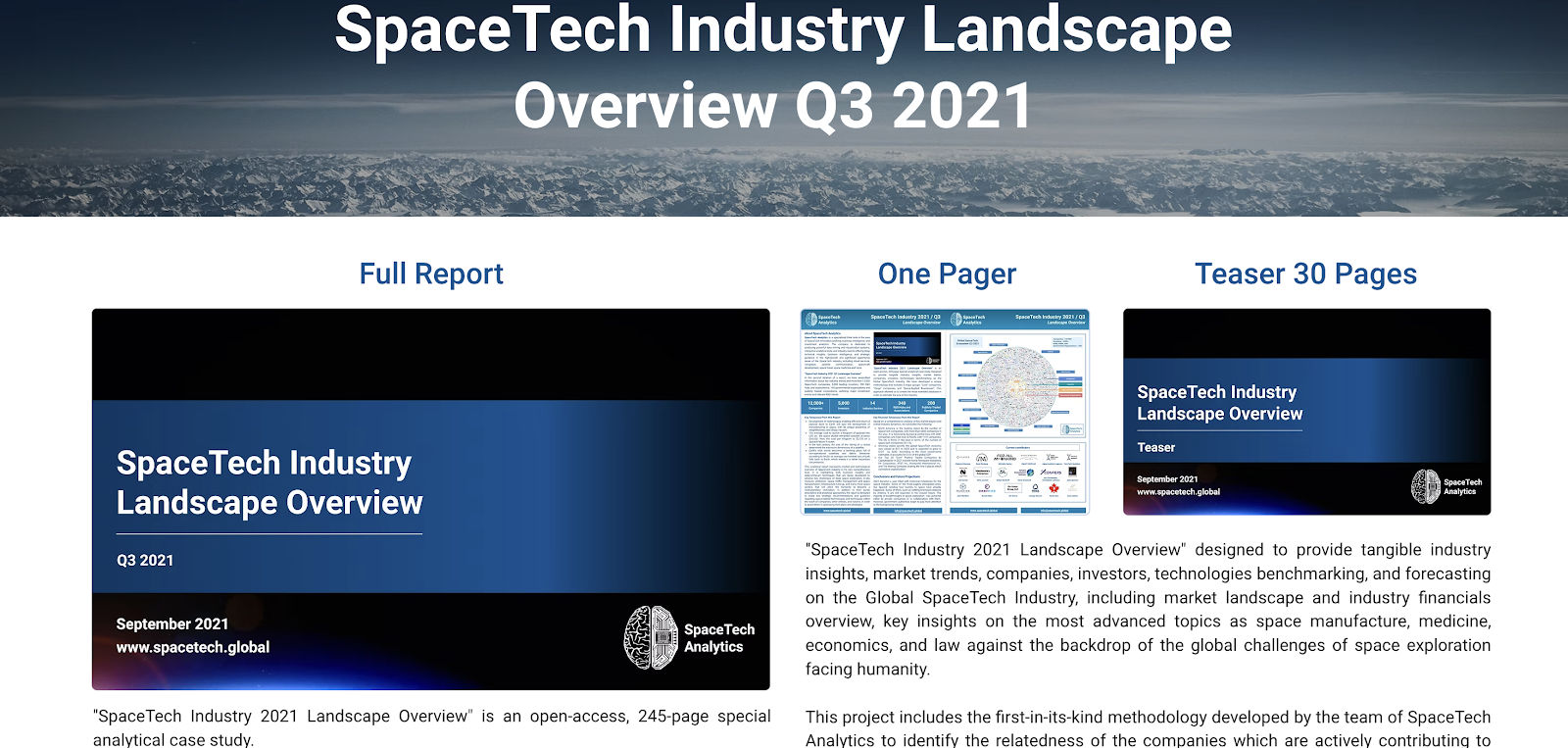The height and width of the screenshot is (748, 1568).
Task: Click the 'September 2021' text on Full Report cover
Action: coord(172,623)
